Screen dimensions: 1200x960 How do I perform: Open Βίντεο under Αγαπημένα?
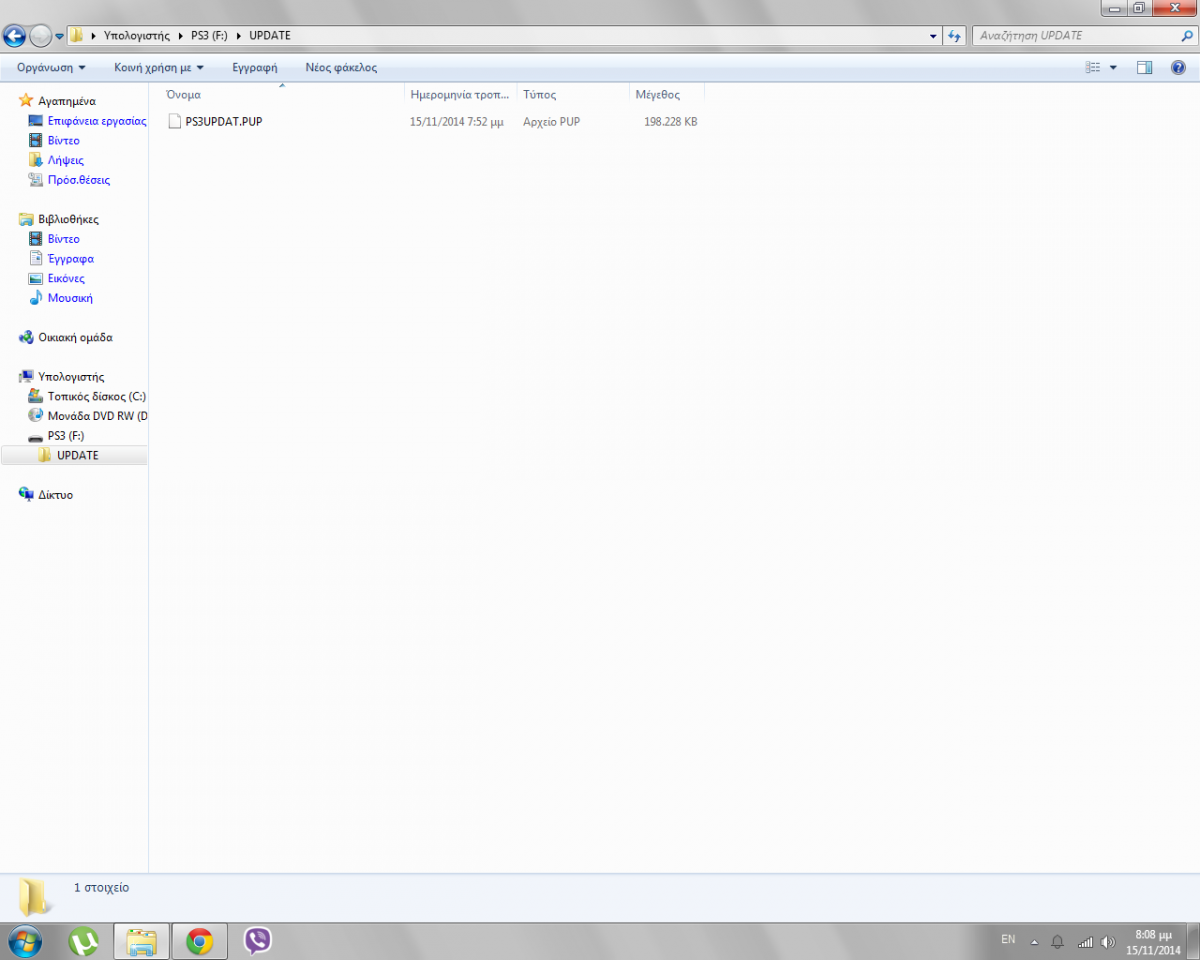63,140
